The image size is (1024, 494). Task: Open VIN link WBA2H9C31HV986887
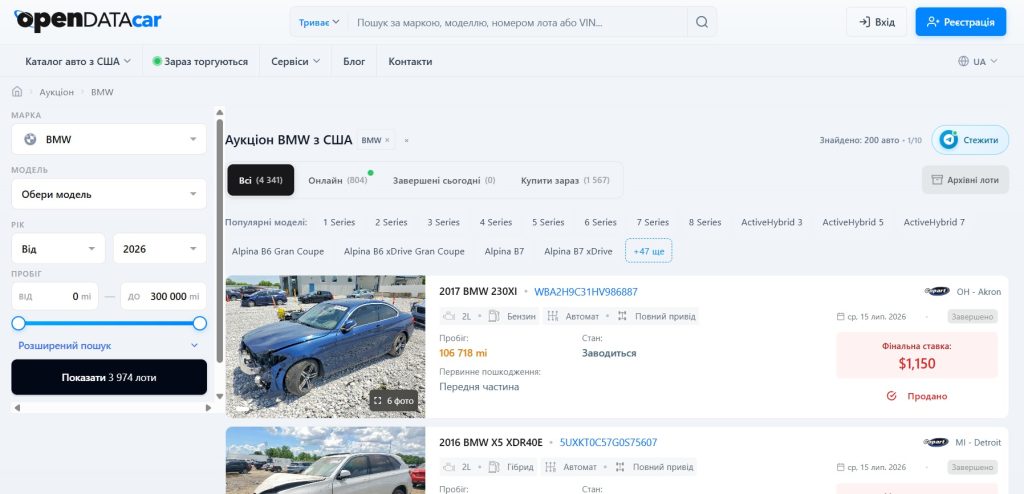pyautogui.click(x=586, y=291)
